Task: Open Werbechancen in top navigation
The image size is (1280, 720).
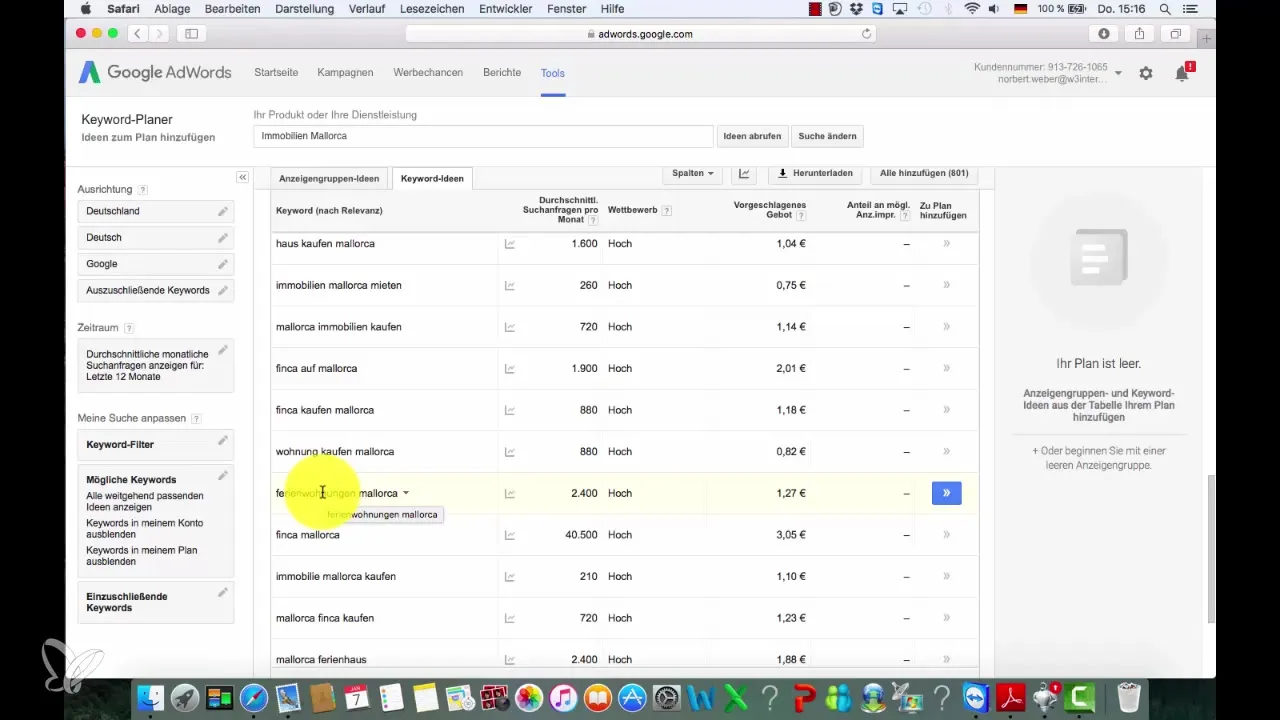Action: 428,73
